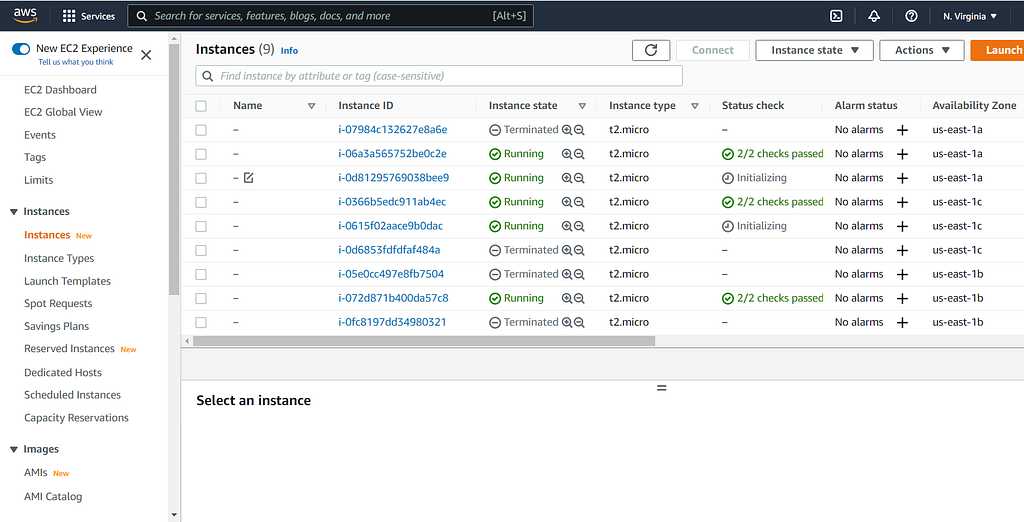
Task: Click the Launch instances button
Action: point(997,50)
